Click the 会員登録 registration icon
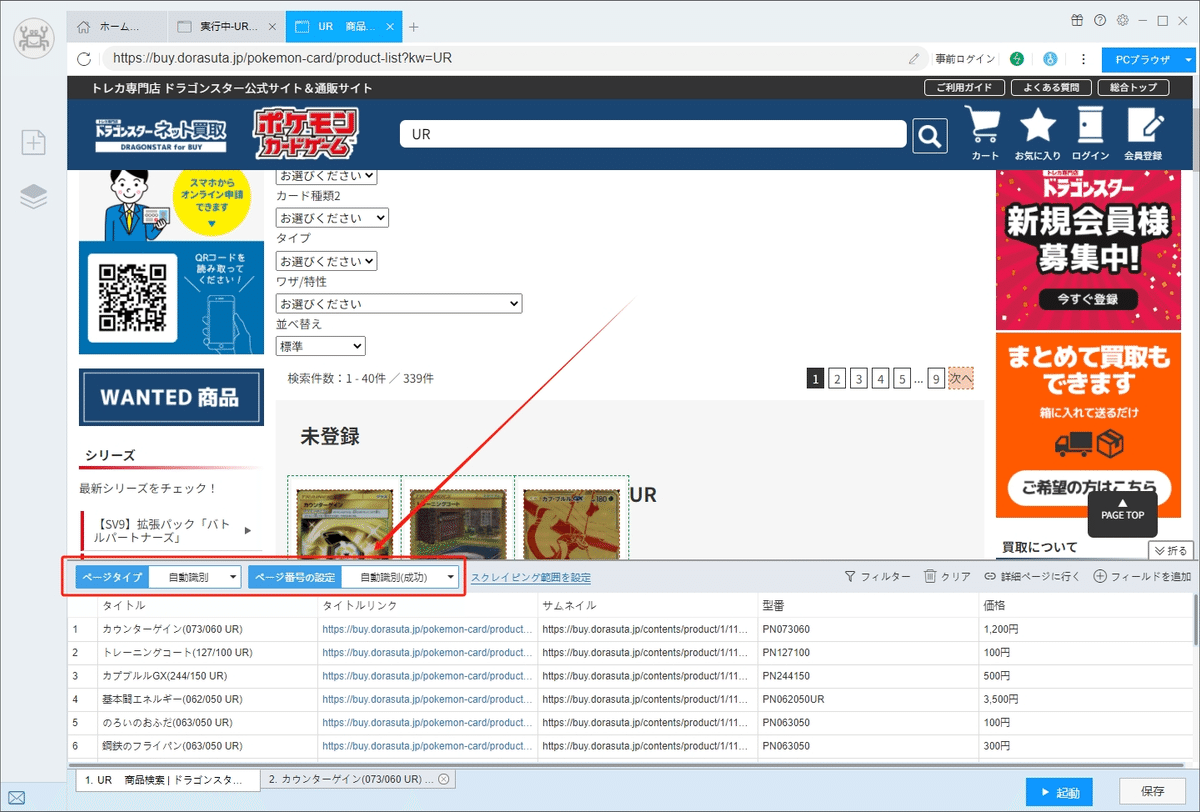The image size is (1200, 812). (1143, 134)
